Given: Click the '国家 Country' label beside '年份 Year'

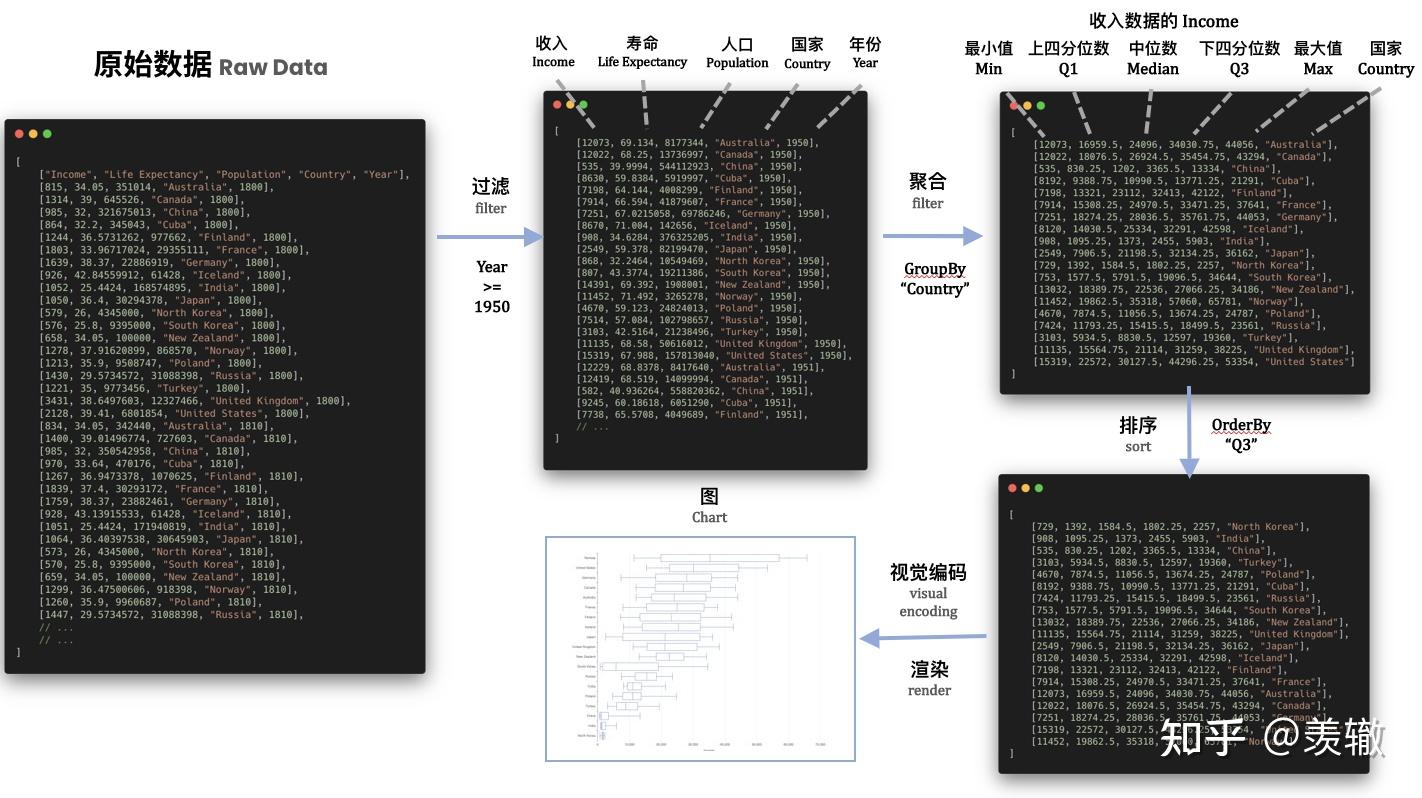Looking at the screenshot, I should click(807, 53).
